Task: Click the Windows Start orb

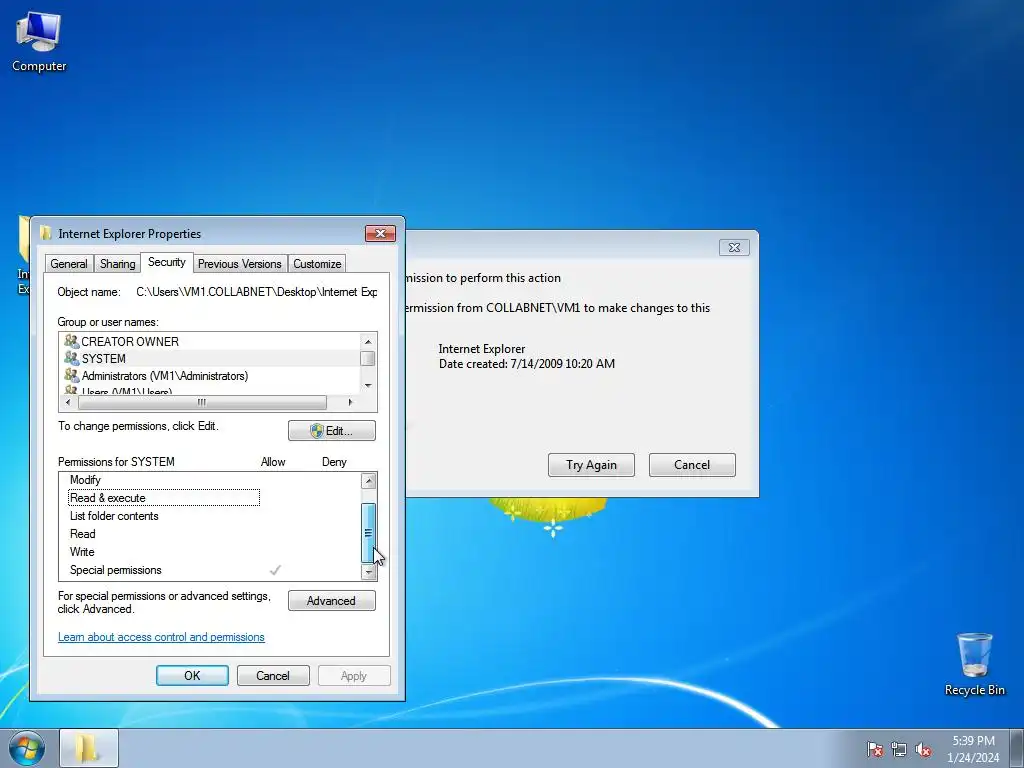Action: point(27,748)
